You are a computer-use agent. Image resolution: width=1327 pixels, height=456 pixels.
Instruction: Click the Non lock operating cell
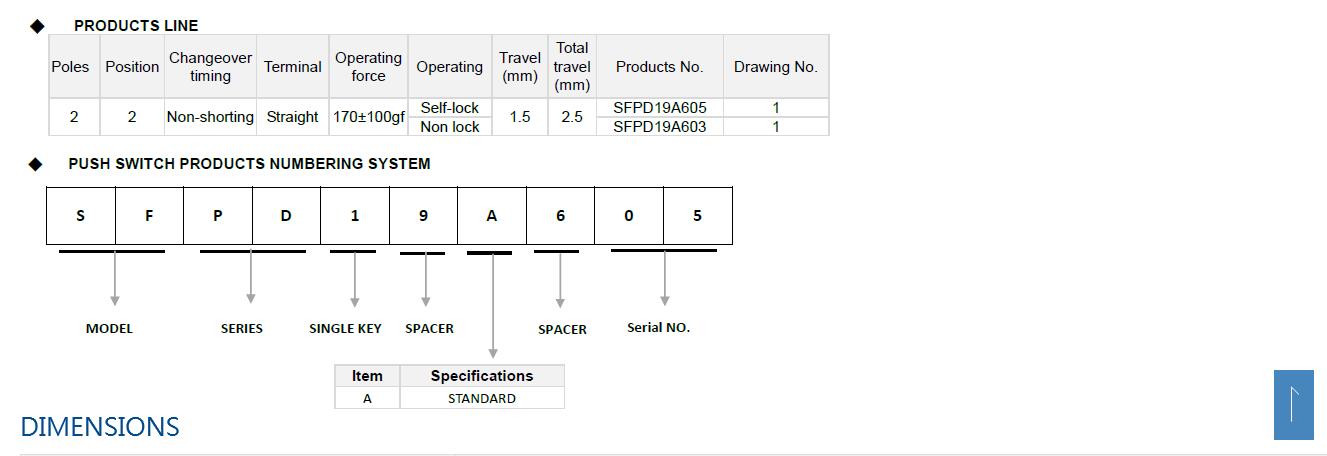click(449, 127)
